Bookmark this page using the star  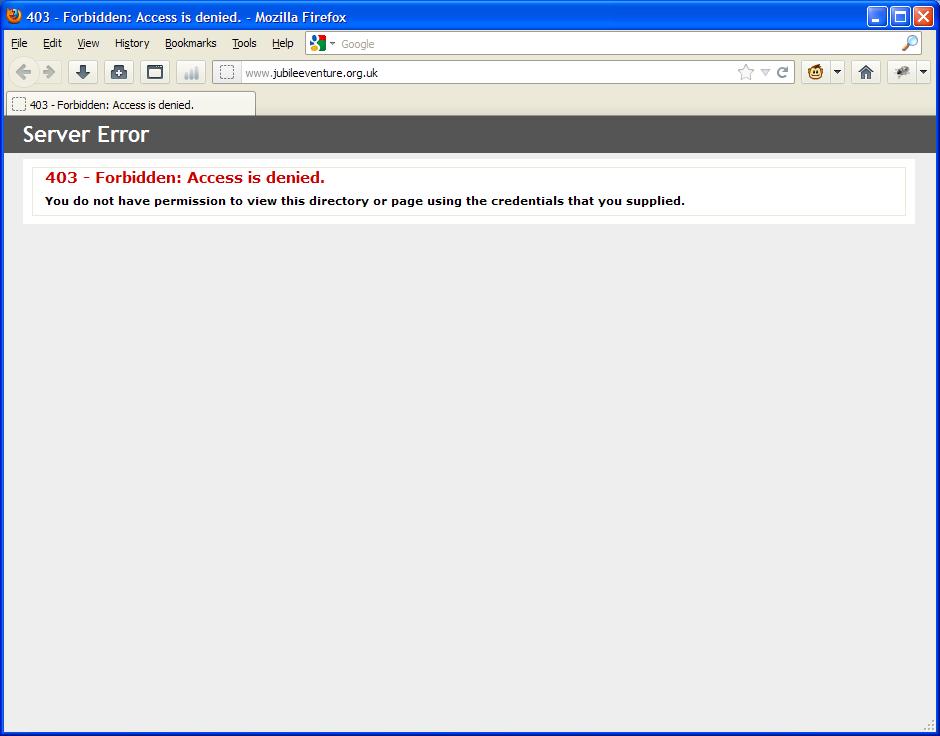pyautogui.click(x=744, y=72)
